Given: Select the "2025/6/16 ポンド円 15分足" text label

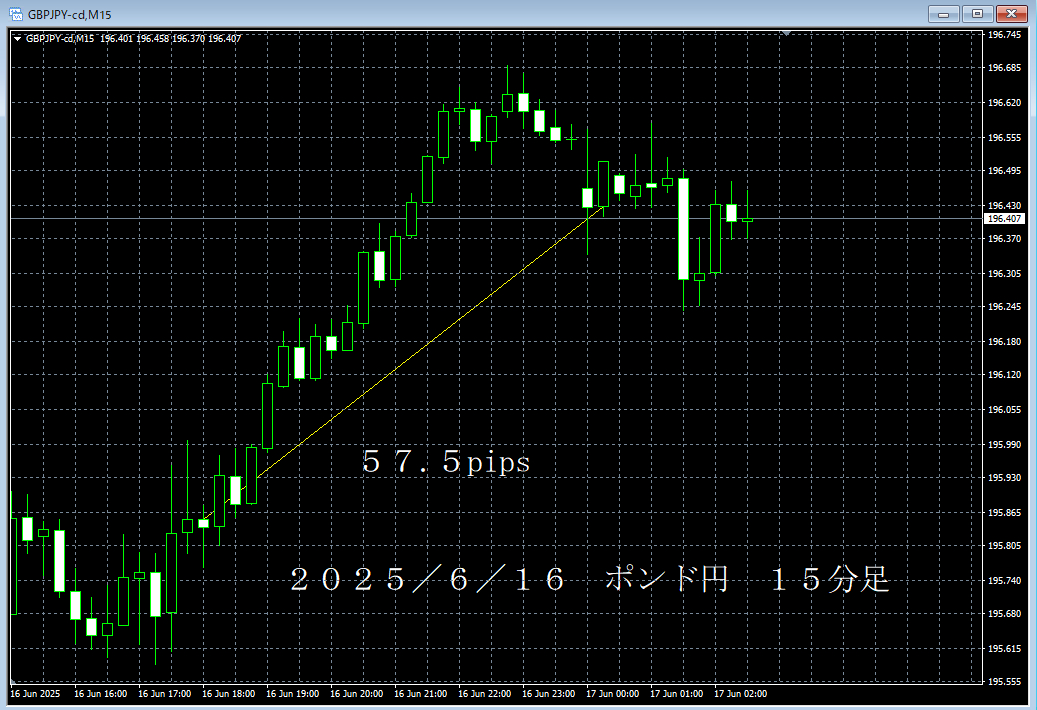Looking at the screenshot, I should [x=590, y=580].
